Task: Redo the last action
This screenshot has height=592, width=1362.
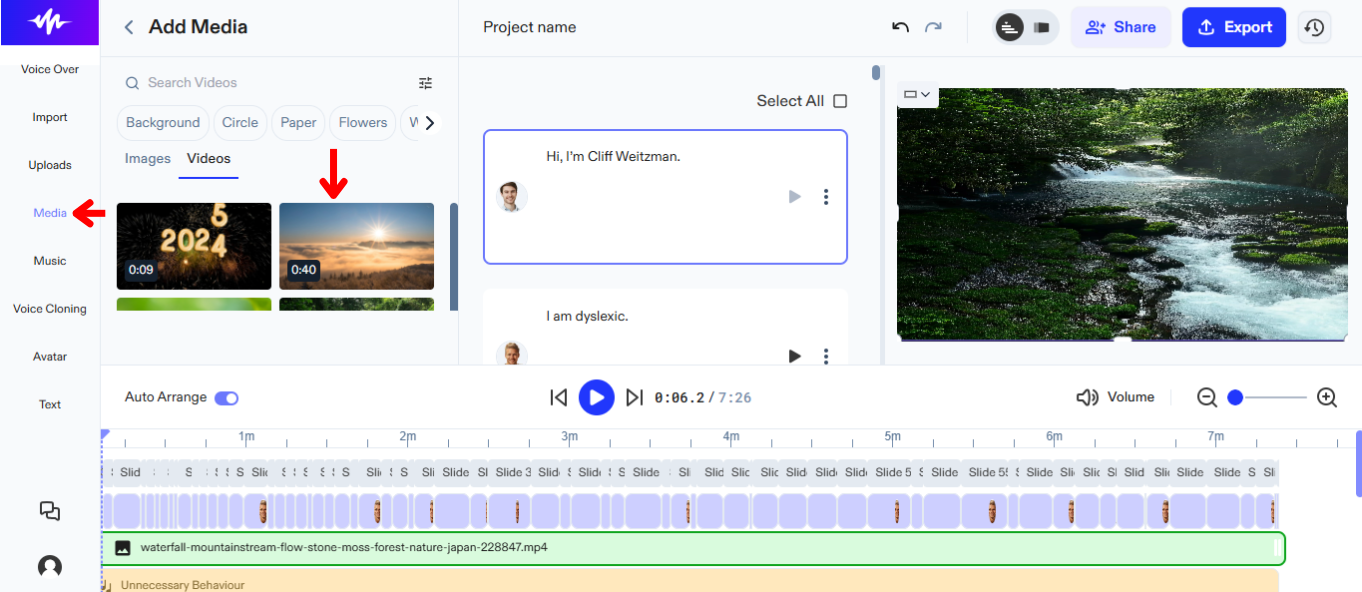Action: (x=932, y=27)
